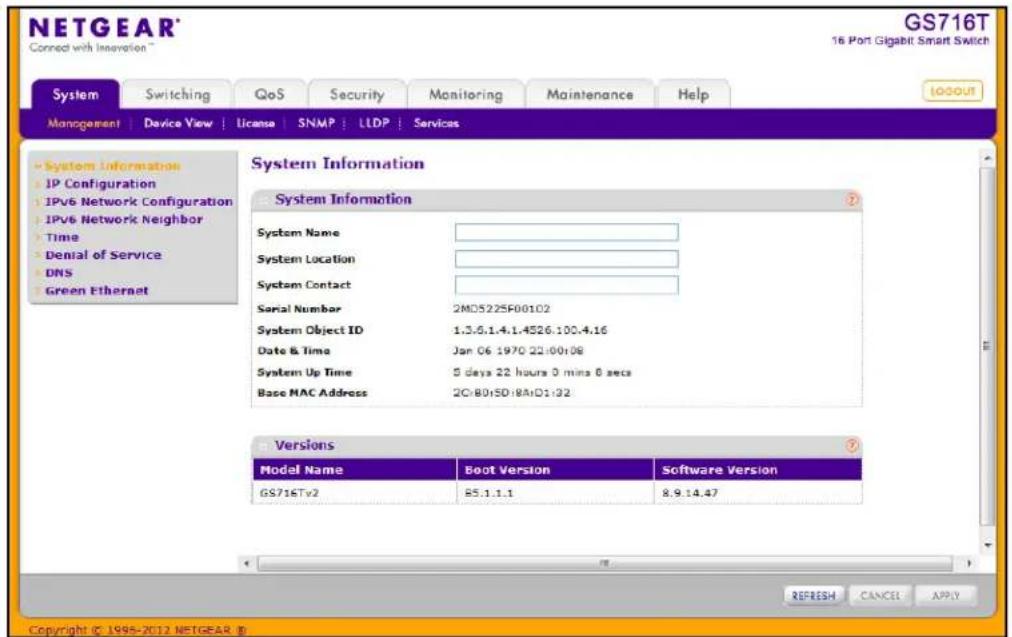Focus the System Name input field

[567, 232]
